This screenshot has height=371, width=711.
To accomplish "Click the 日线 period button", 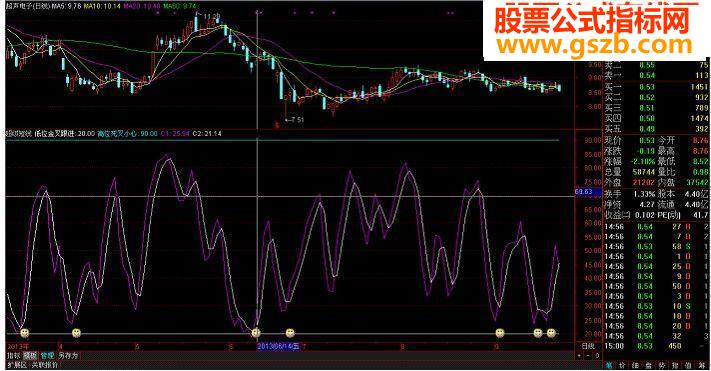I will (588, 346).
